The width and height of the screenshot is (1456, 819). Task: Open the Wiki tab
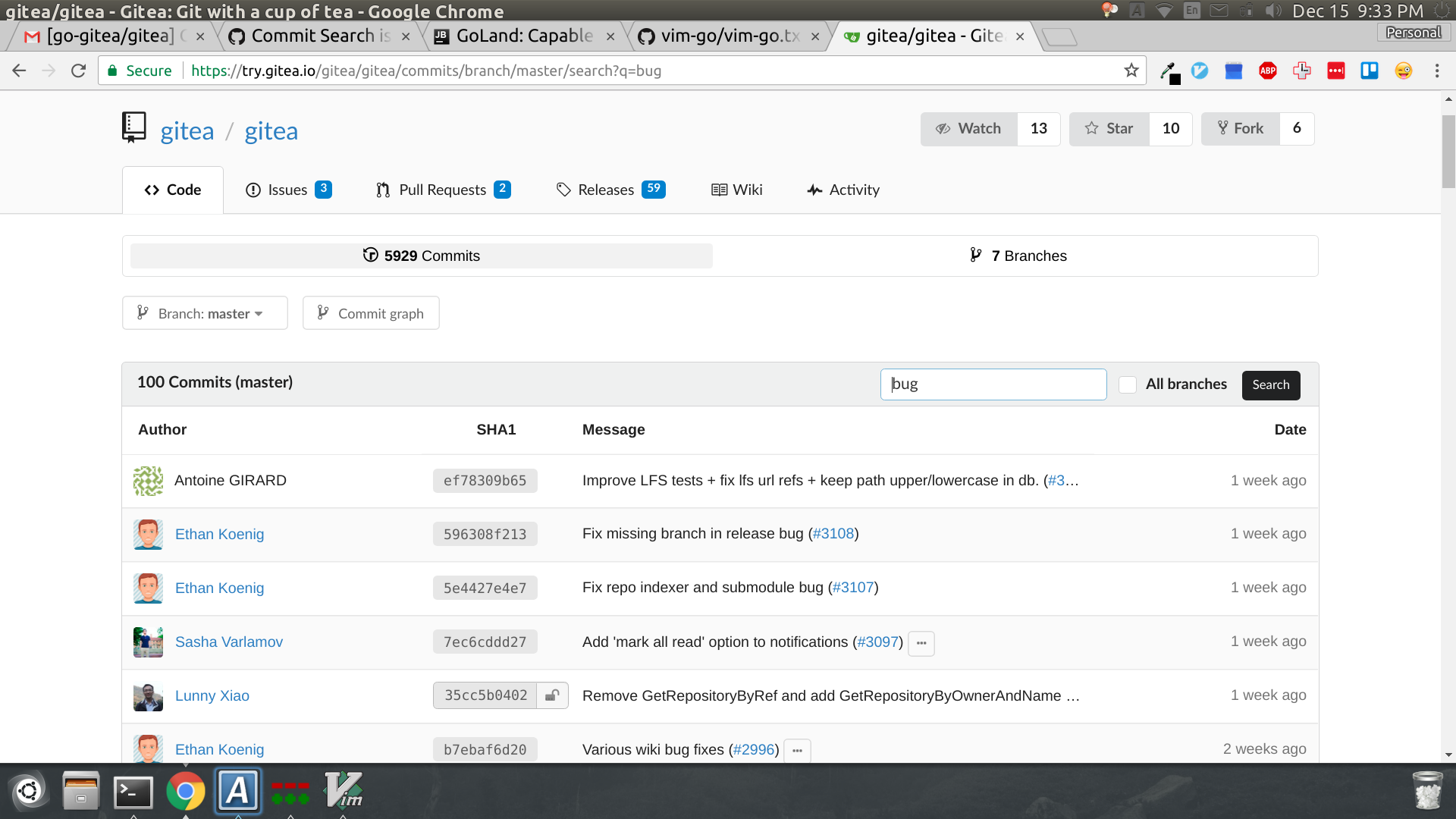(x=737, y=190)
